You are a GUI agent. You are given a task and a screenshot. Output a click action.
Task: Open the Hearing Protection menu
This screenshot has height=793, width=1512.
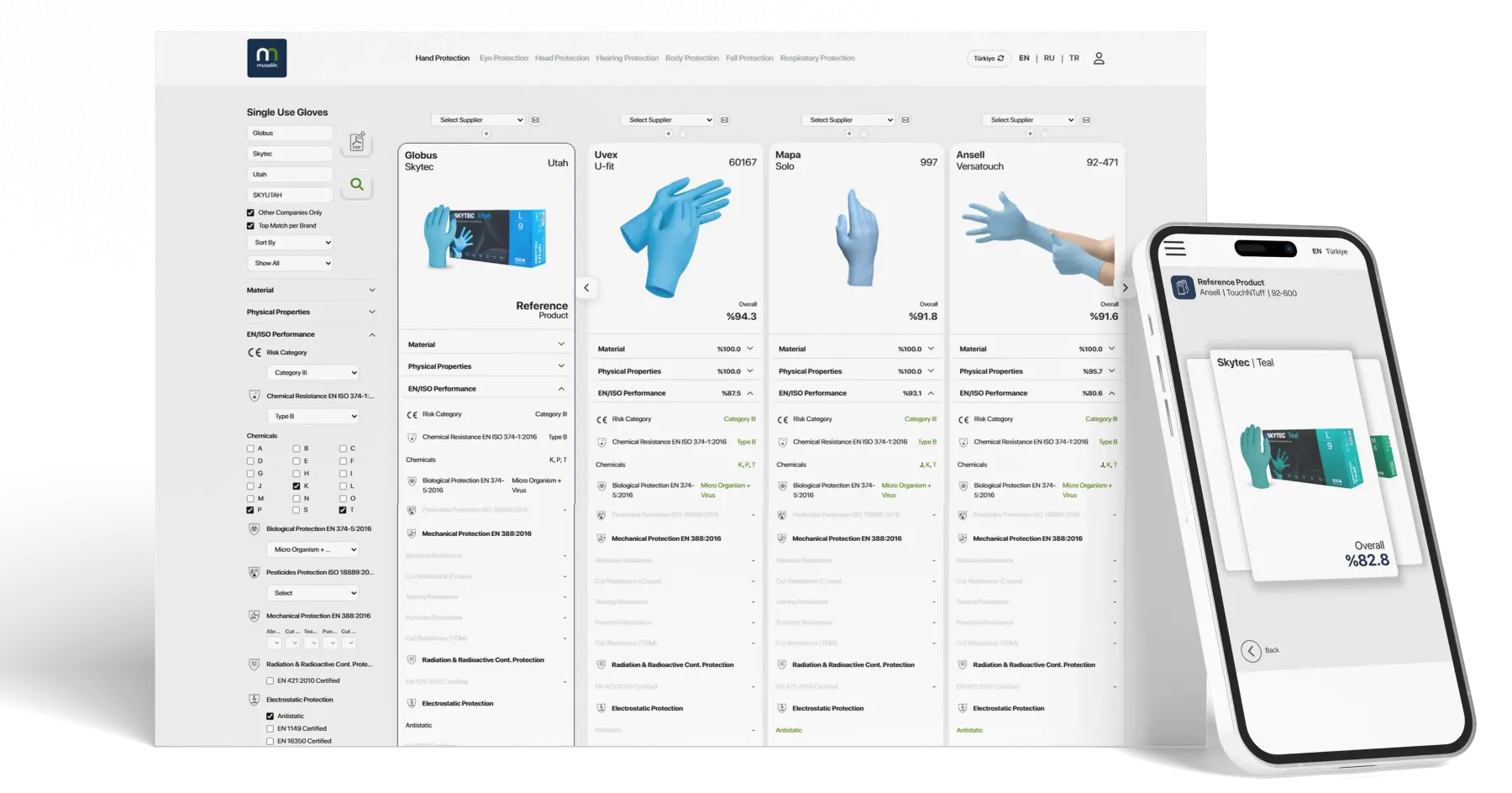[x=627, y=58]
